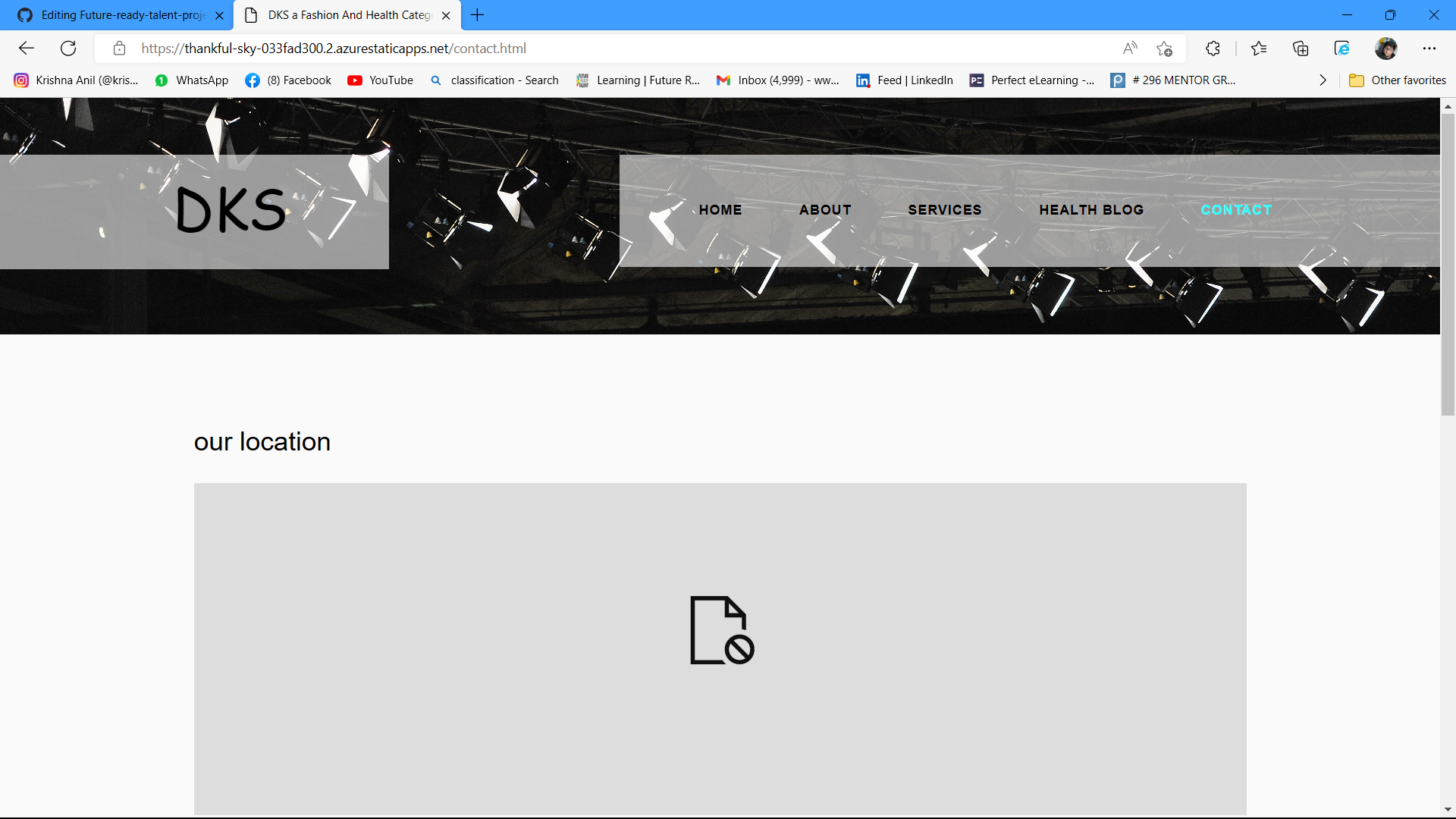The height and width of the screenshot is (819, 1456).
Task: Open the Settings and more ellipsis menu
Action: tap(1429, 49)
